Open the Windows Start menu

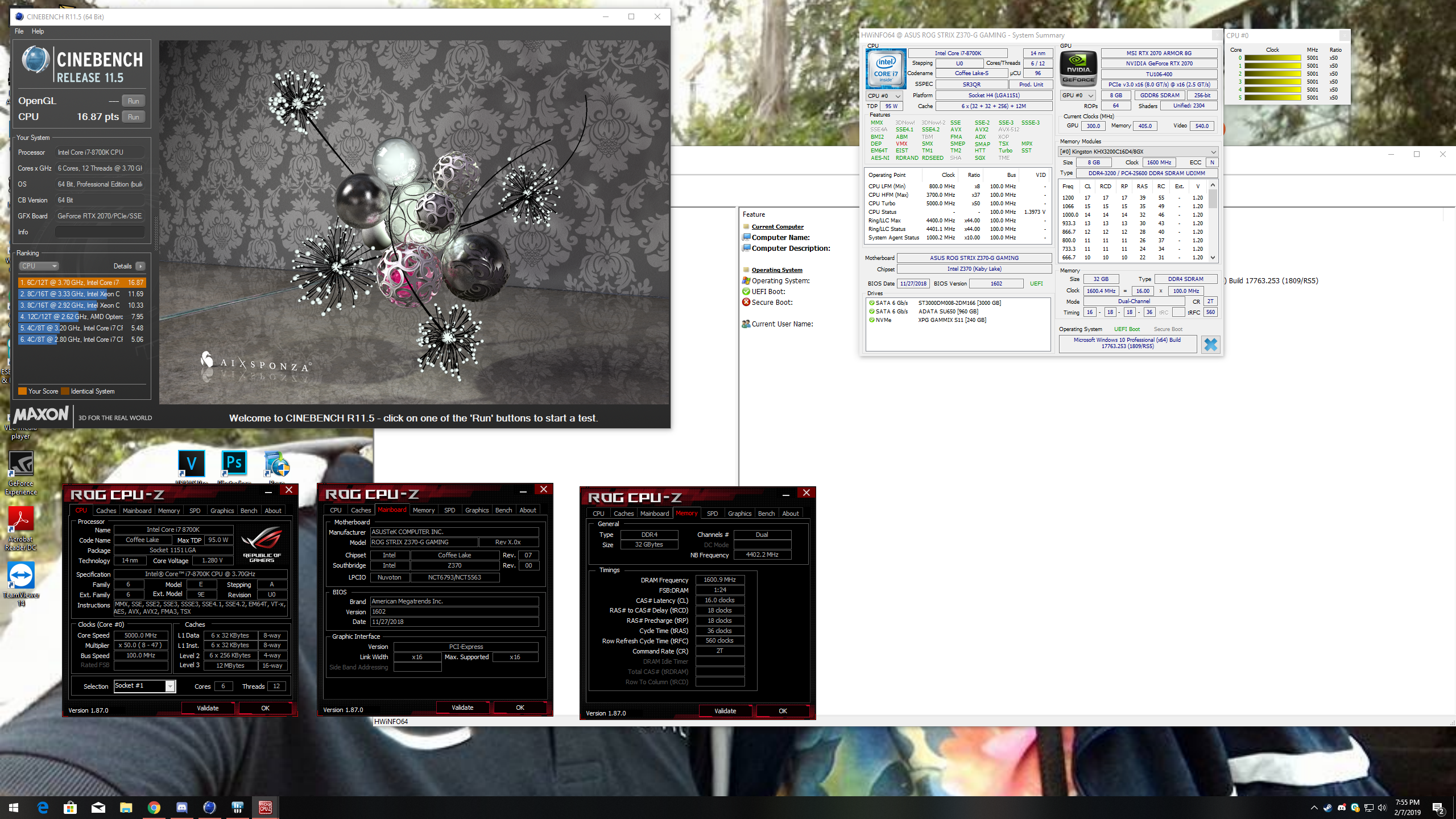(14, 807)
